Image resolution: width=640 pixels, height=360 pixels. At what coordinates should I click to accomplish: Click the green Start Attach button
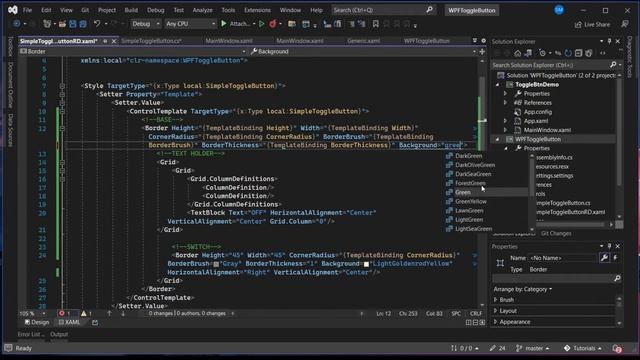tap(236, 24)
